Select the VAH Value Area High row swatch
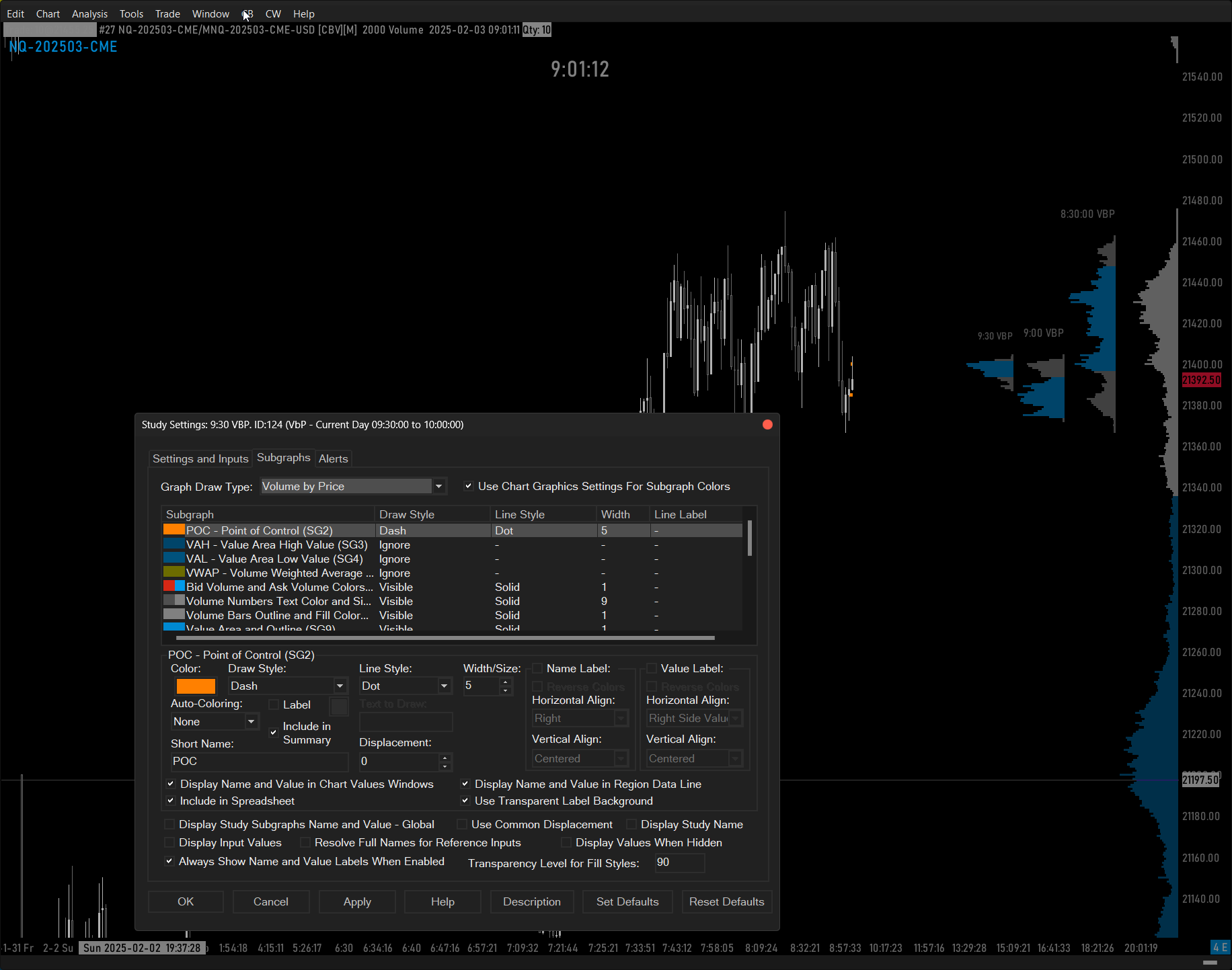The height and width of the screenshot is (970, 1232). tap(174, 544)
